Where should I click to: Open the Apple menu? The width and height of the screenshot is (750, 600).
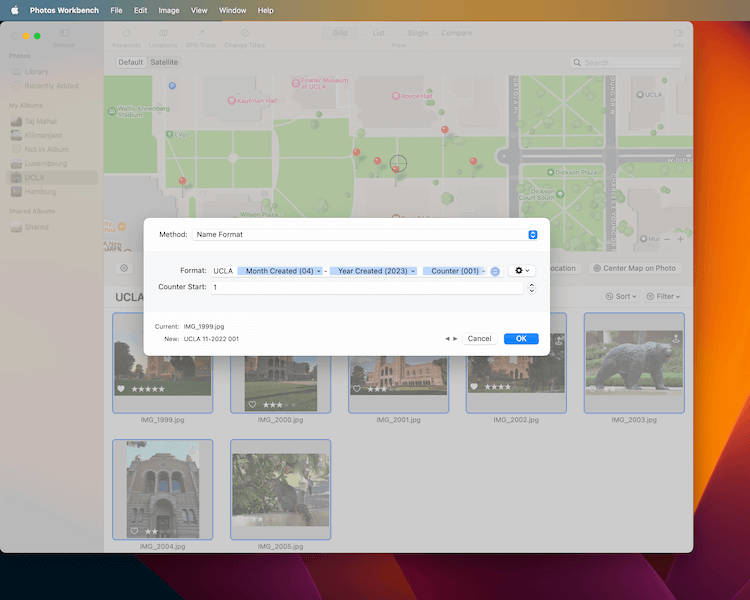coord(15,10)
